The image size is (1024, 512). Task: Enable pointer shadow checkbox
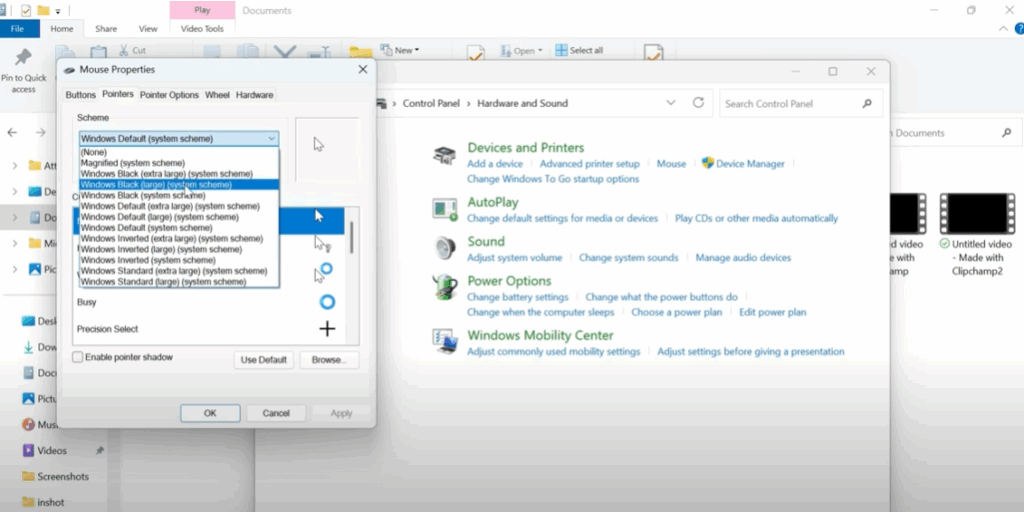tap(78, 357)
